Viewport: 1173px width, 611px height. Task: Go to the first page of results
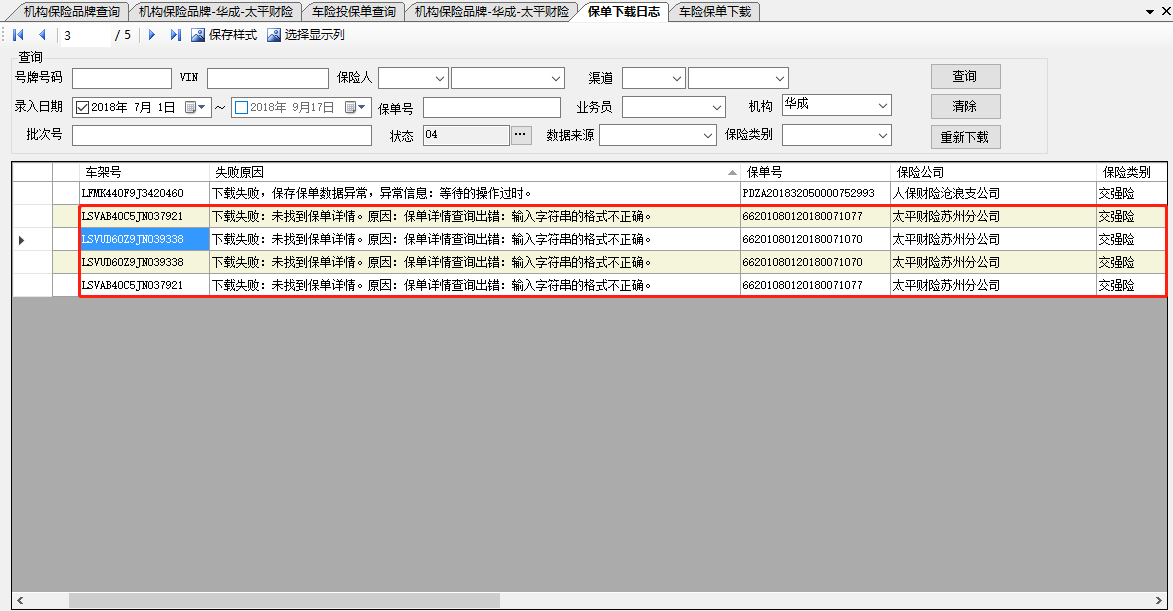tap(19, 34)
